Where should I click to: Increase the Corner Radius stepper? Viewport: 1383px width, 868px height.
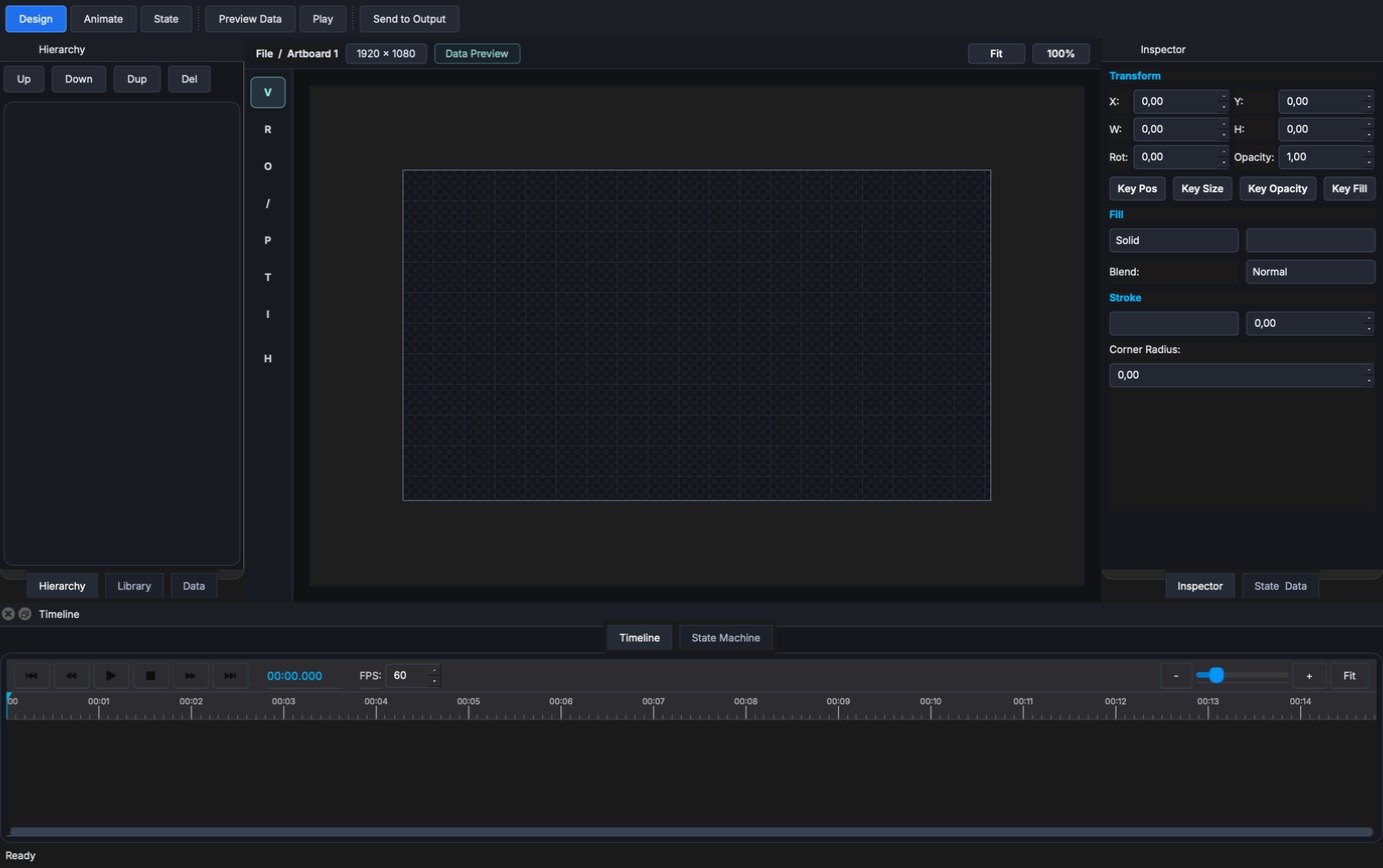[1369, 369]
